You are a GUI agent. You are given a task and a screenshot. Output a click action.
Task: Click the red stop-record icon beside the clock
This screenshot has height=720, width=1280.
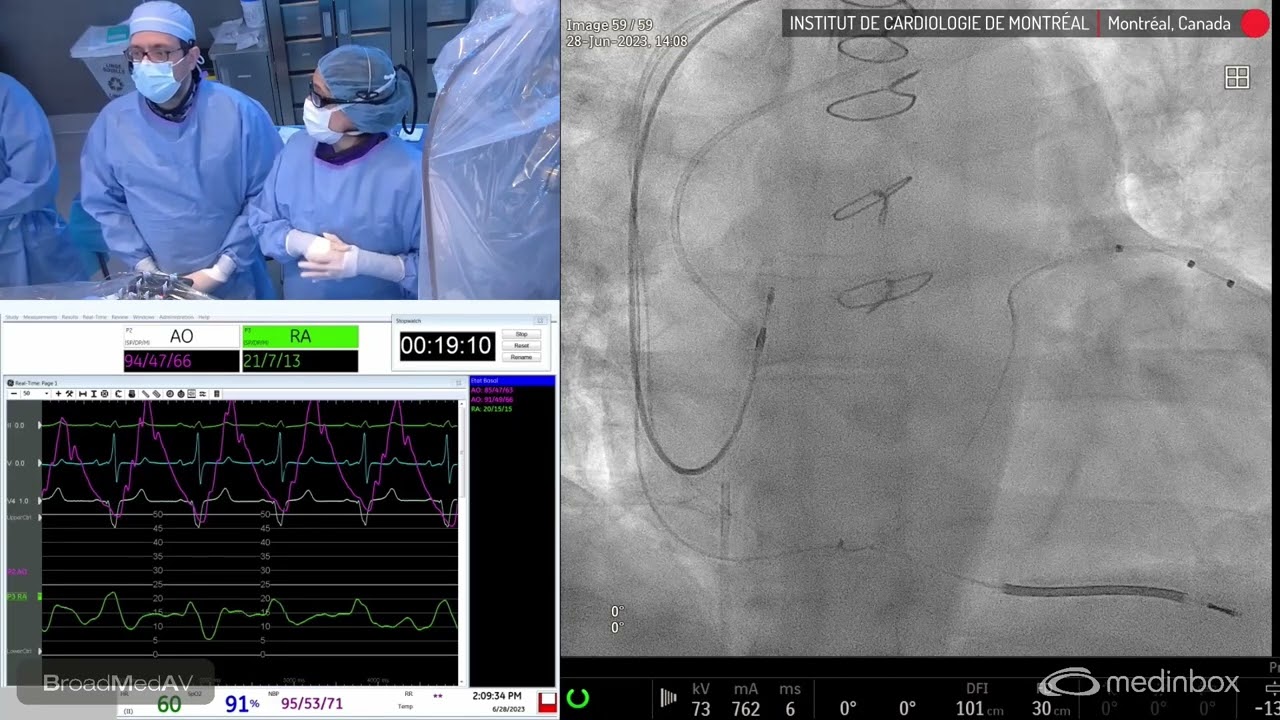coord(547,702)
